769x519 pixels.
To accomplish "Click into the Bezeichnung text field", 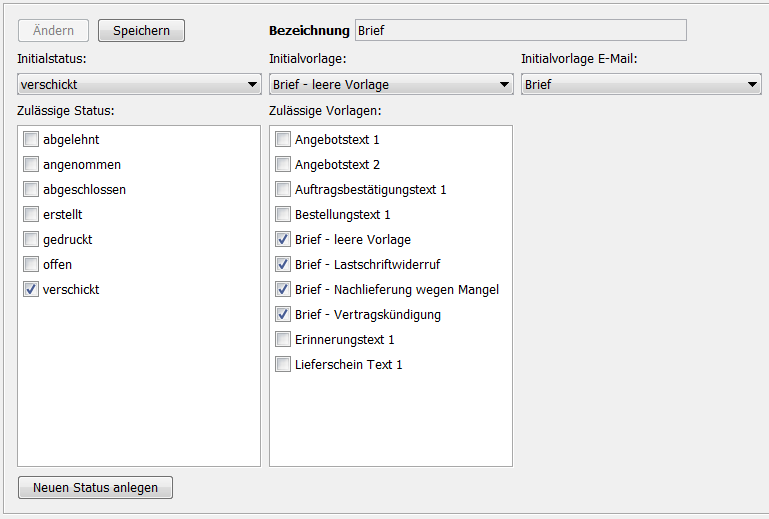I will pyautogui.click(x=520, y=31).
